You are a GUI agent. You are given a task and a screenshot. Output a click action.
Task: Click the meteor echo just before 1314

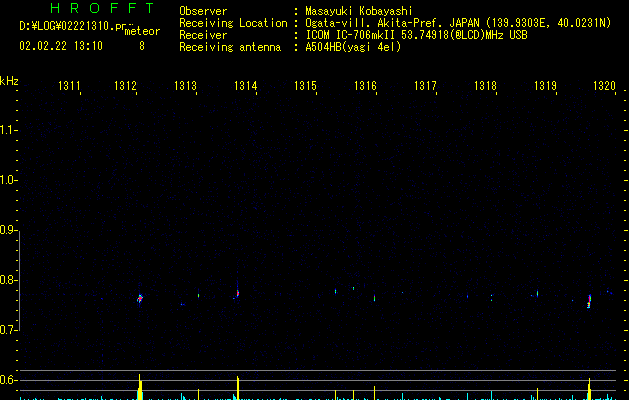[x=237, y=294]
